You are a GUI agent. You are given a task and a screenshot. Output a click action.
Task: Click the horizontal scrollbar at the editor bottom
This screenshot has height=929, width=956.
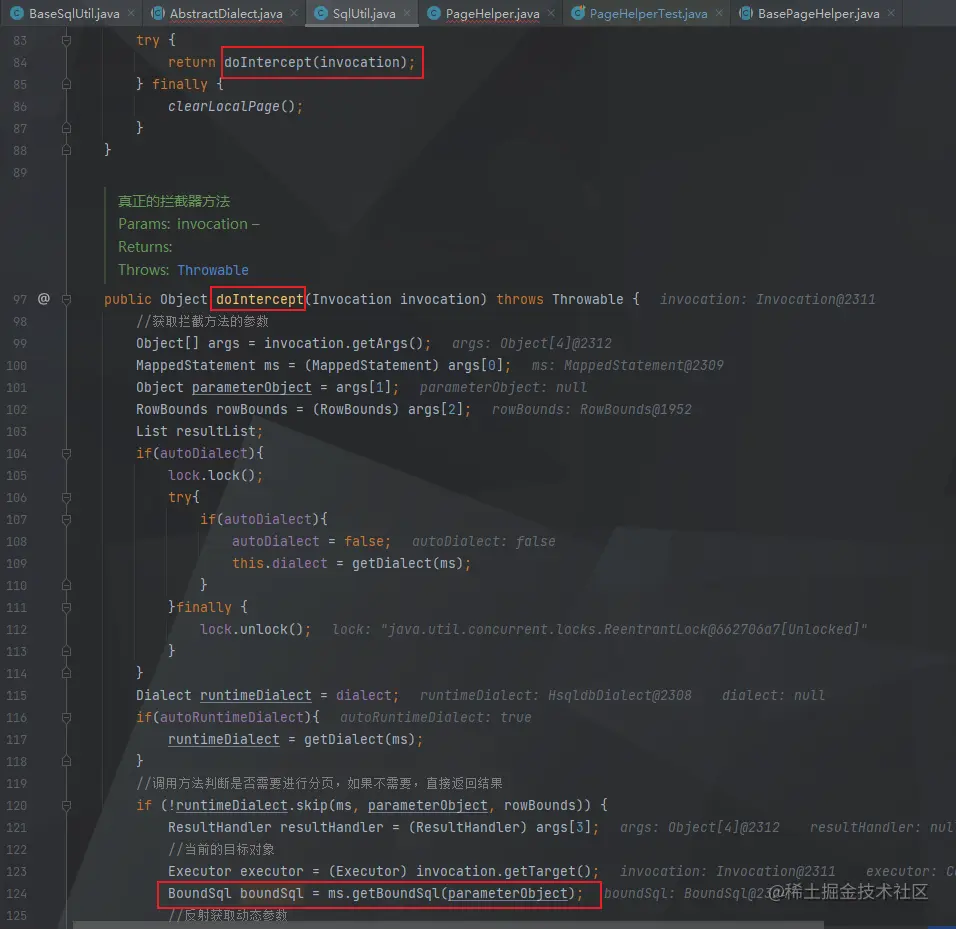(x=448, y=925)
